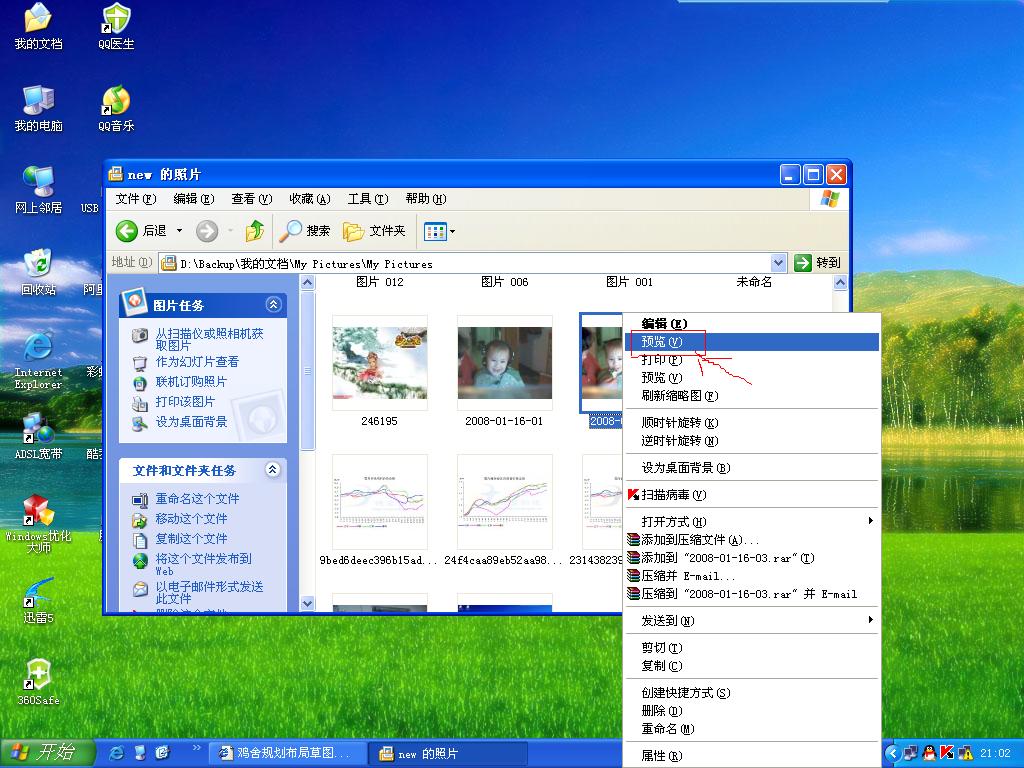This screenshot has height=768, width=1024.
Task: Click the 转到 go button
Action: tap(817, 263)
